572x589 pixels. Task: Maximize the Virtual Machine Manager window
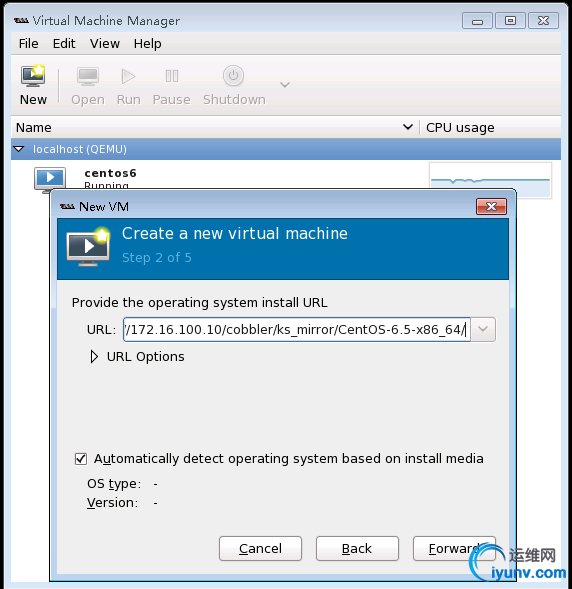510,20
